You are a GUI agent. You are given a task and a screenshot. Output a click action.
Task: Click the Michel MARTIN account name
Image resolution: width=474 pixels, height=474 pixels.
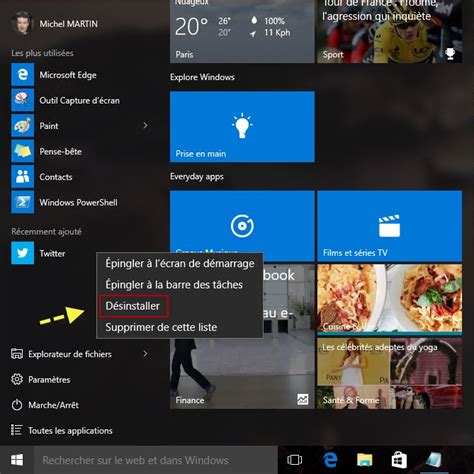click(x=68, y=24)
